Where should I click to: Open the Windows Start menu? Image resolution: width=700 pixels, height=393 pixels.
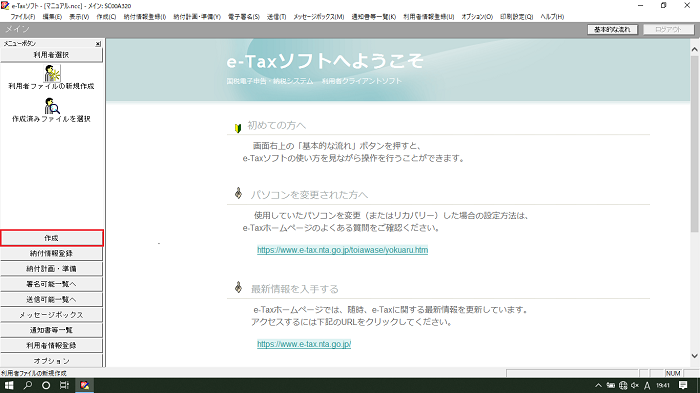[9, 385]
